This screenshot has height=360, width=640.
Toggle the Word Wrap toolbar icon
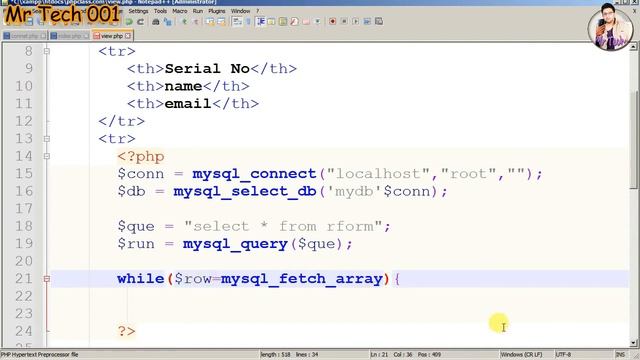coord(237,22)
